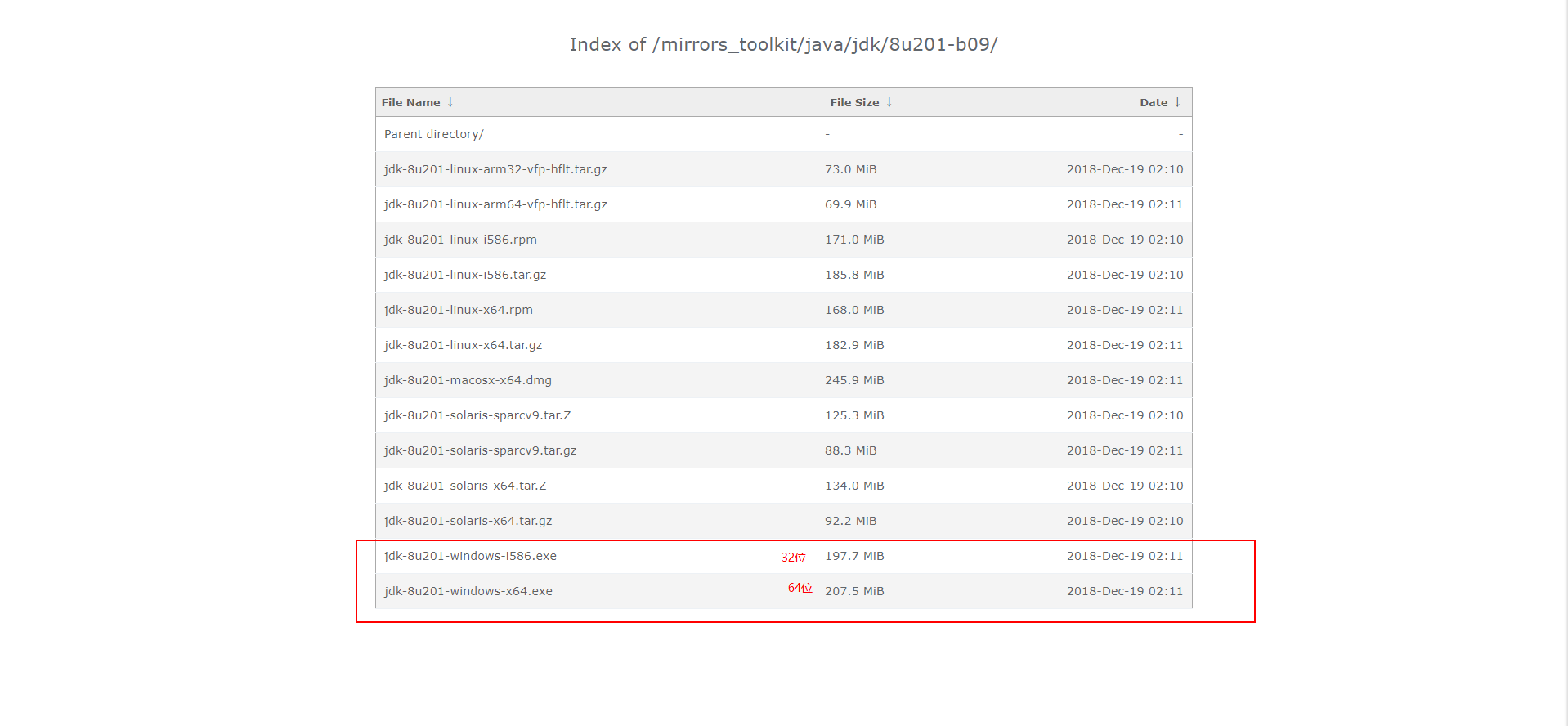Sort by File Size column header
This screenshot has width=1568, height=726.
tap(854, 102)
